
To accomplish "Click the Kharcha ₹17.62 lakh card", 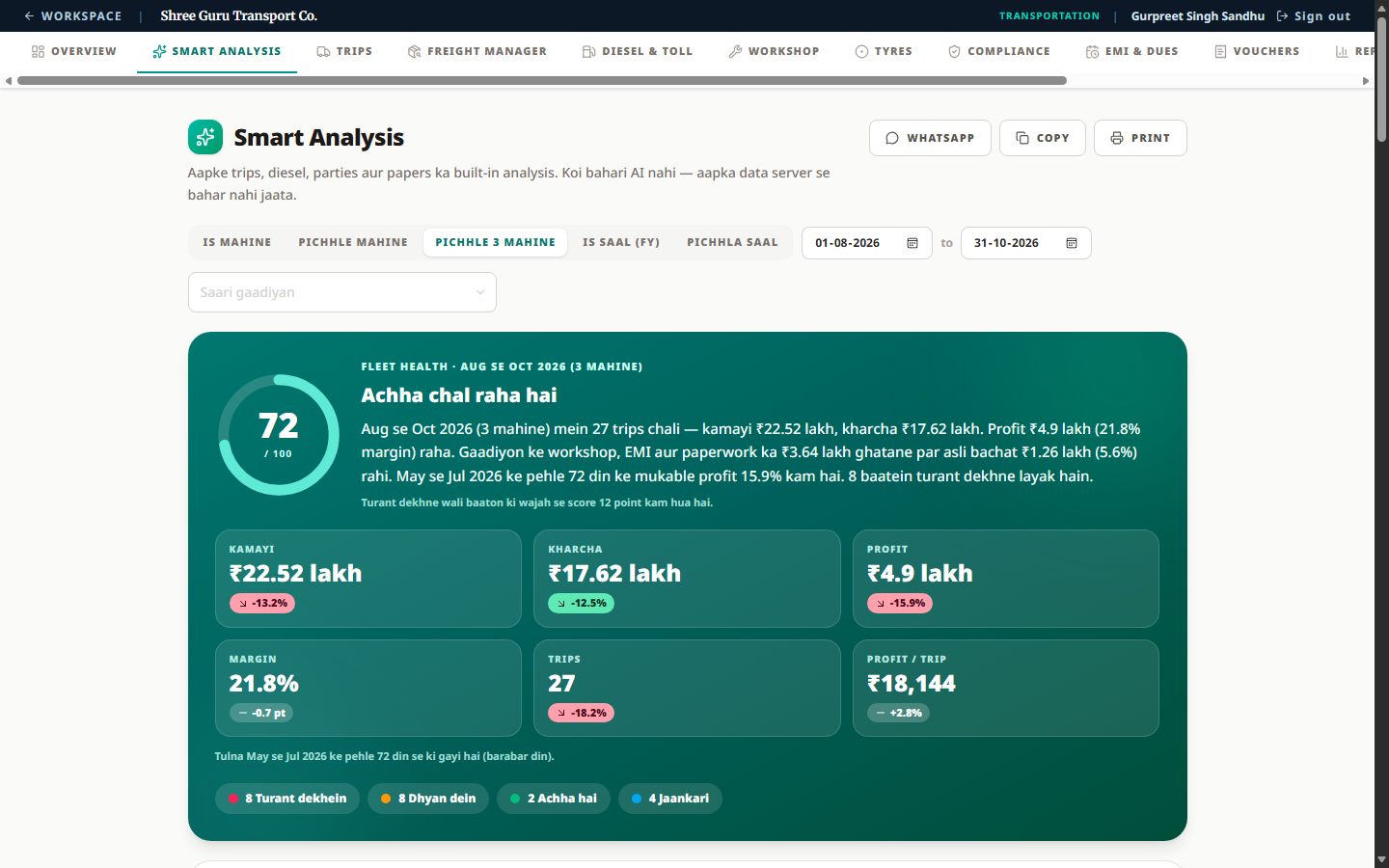I will (687, 579).
